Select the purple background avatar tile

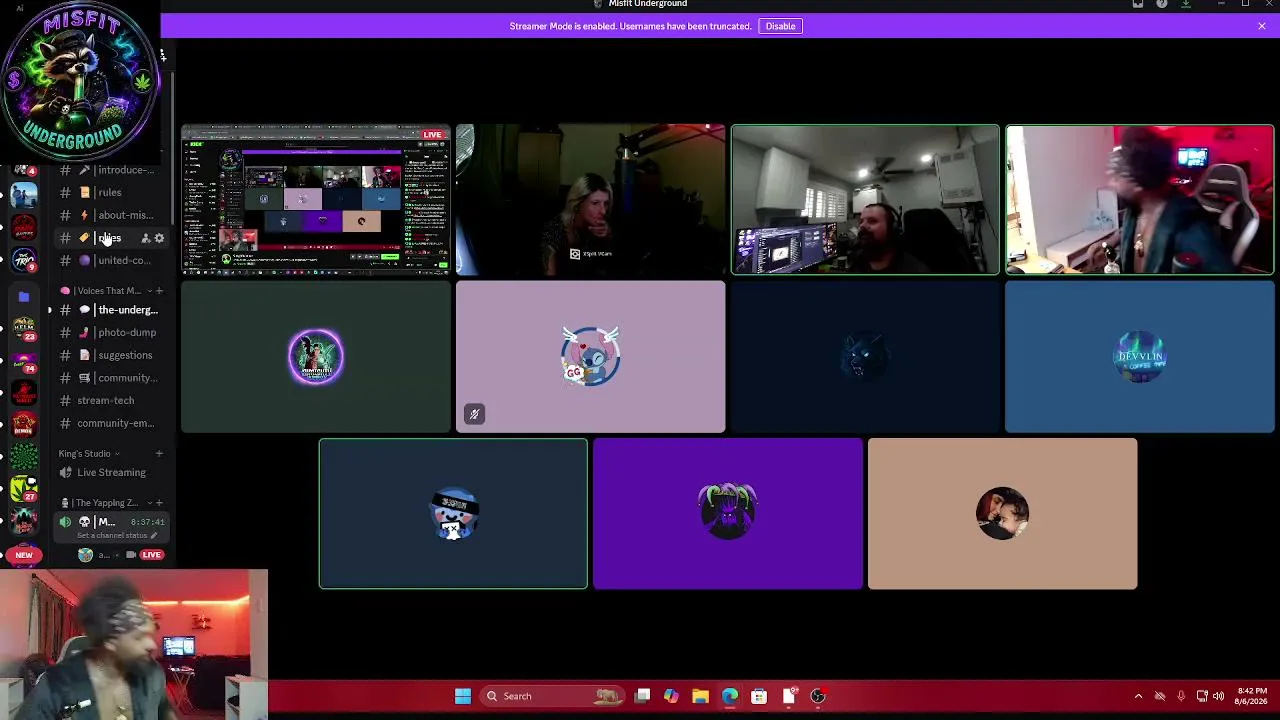pos(727,513)
